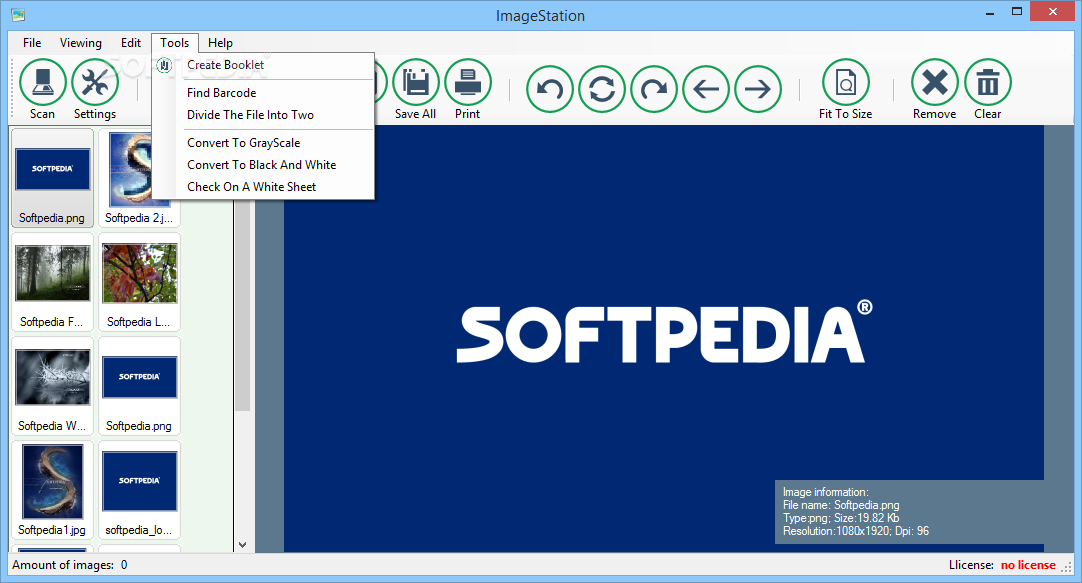Click the thumbnail list scroll down arrow
The image size is (1082, 583).
(242, 544)
